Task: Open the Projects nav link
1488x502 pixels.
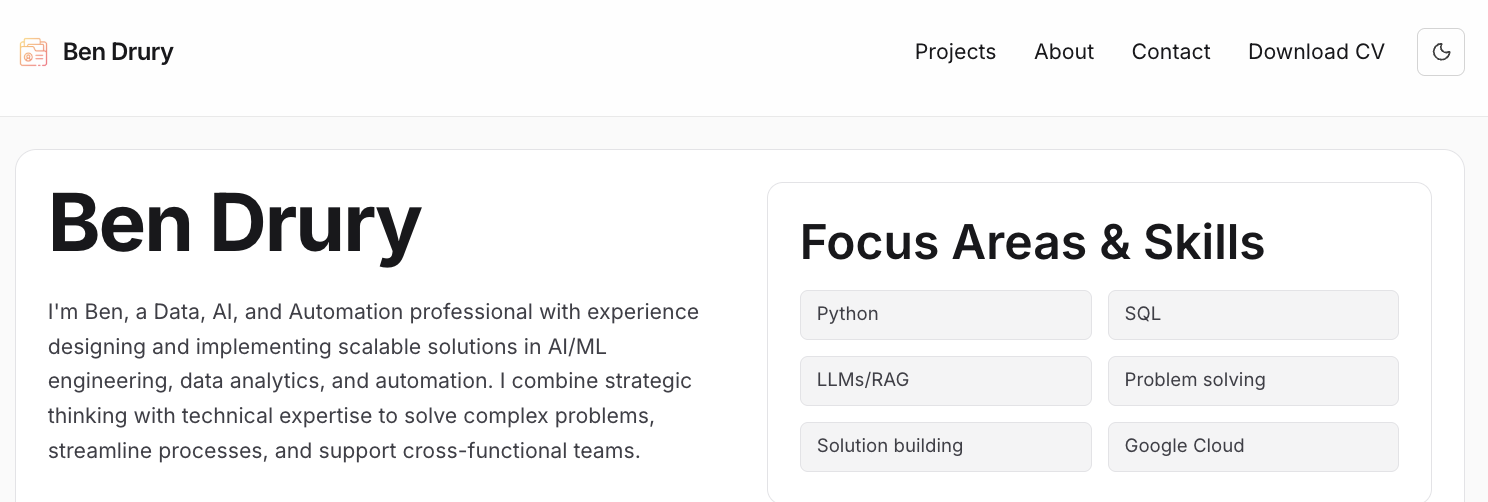Action: [x=955, y=52]
